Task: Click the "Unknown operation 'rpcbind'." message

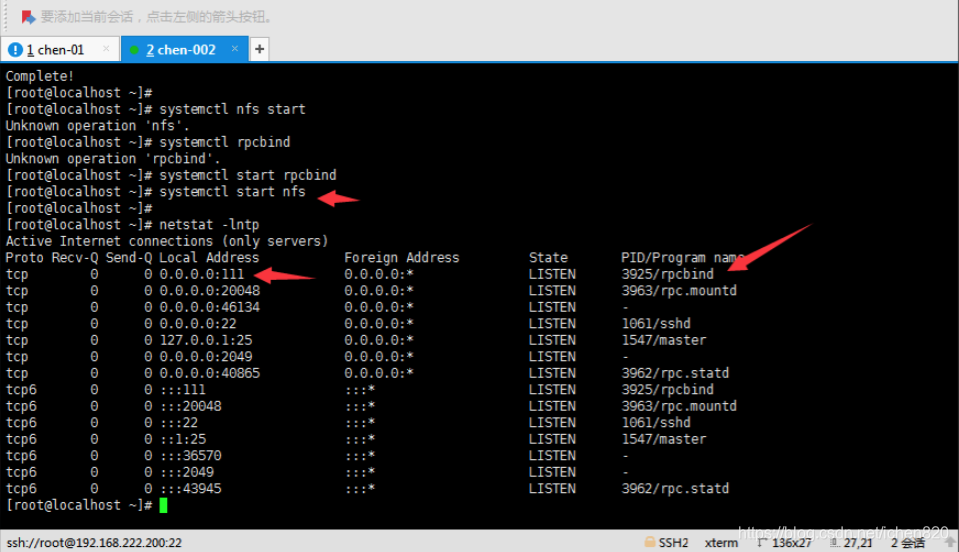Action: pos(113,159)
